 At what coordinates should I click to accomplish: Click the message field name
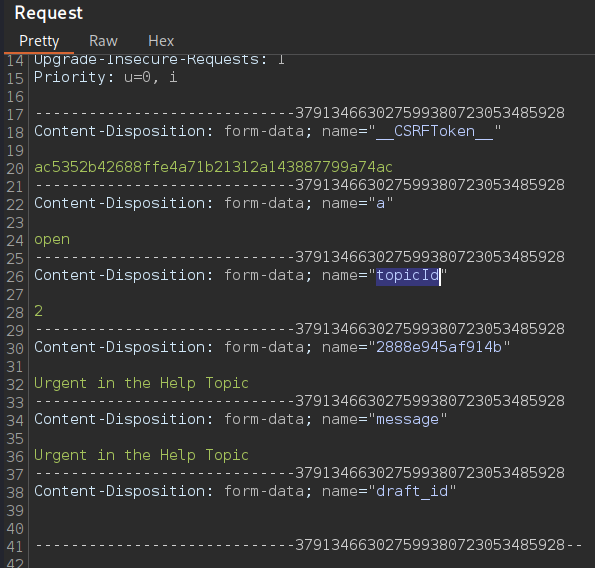click(407, 419)
